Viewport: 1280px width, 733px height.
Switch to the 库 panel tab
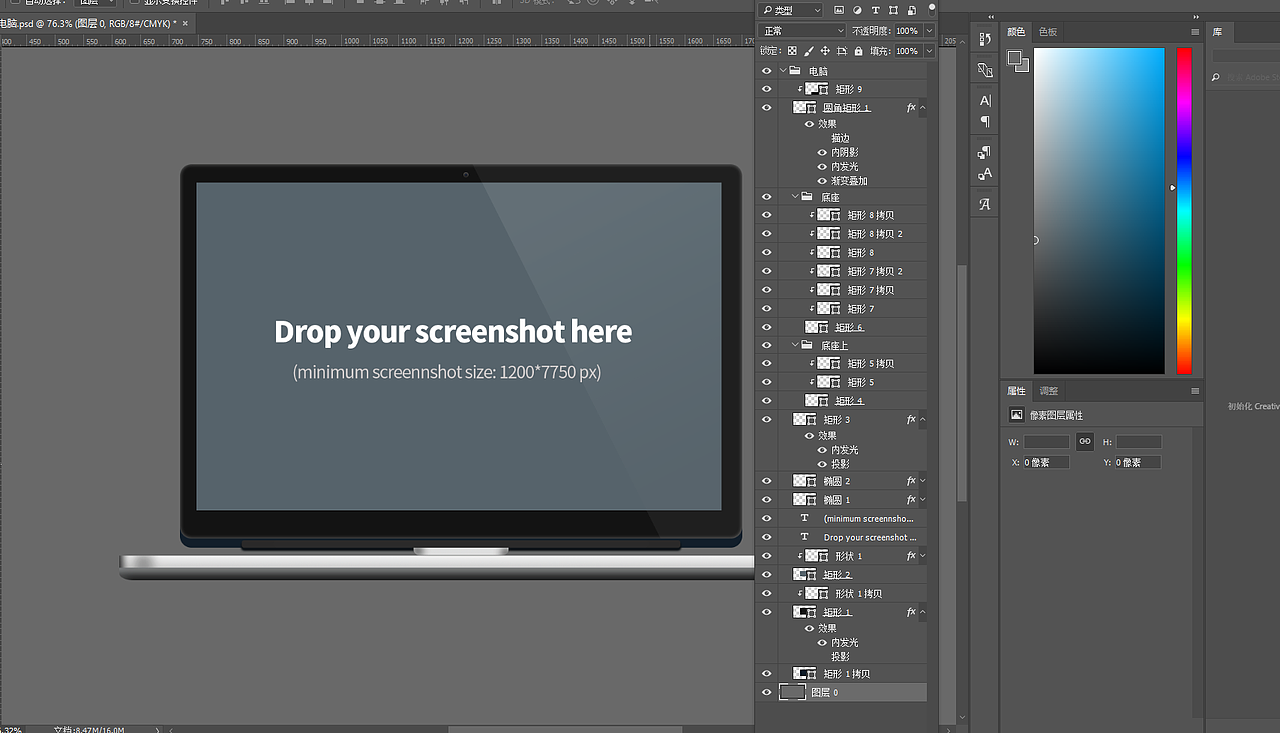point(1218,32)
